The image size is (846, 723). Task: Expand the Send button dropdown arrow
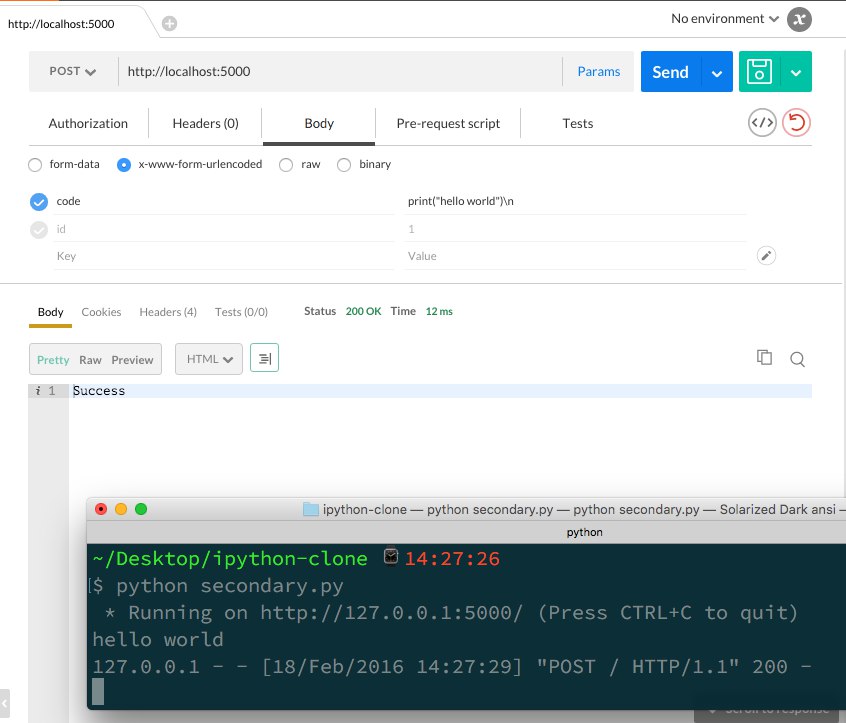(x=717, y=71)
